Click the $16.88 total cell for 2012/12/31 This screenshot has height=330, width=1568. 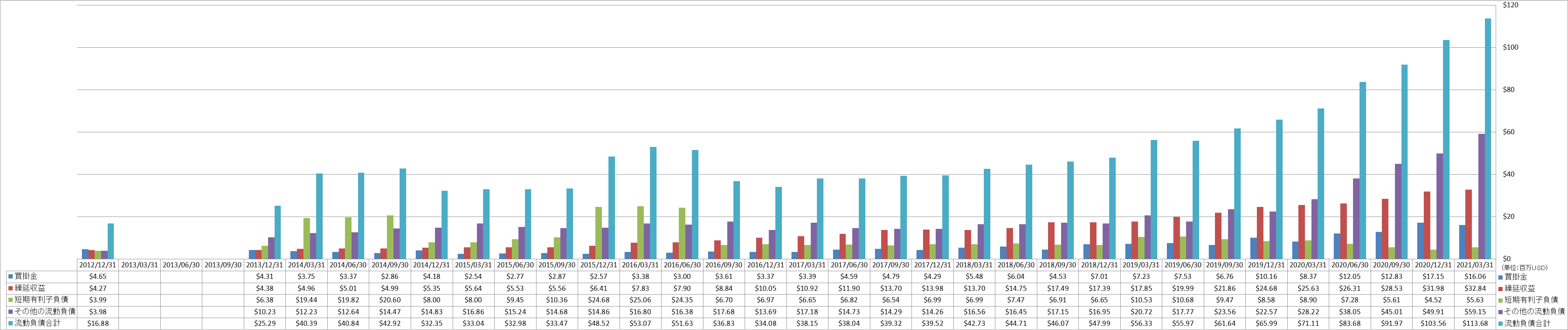(97, 323)
